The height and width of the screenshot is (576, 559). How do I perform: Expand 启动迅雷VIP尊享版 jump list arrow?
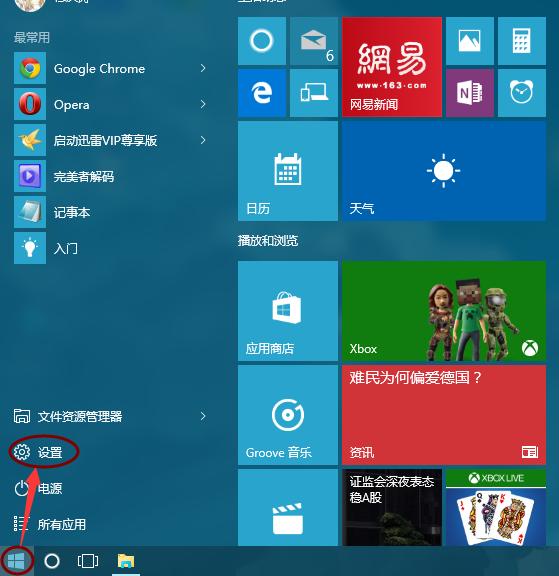coord(203,140)
